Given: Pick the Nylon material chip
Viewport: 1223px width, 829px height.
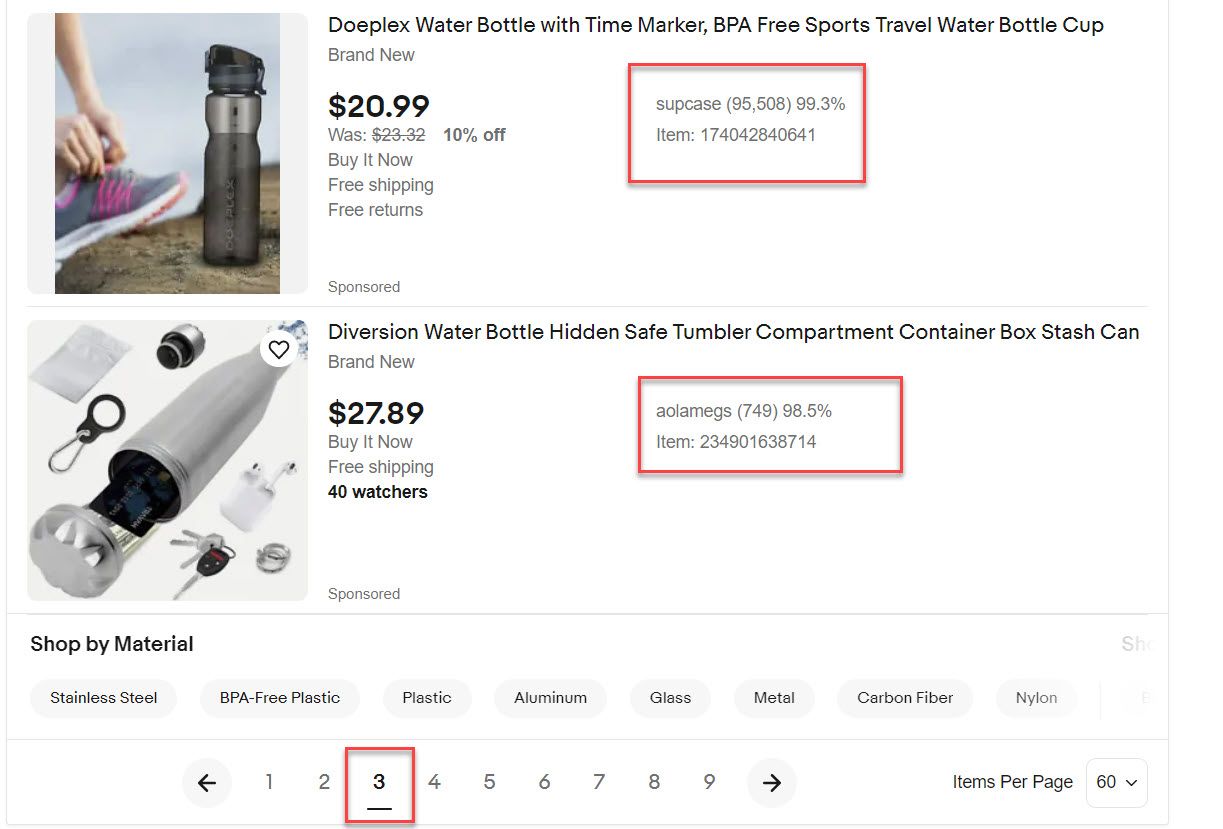Looking at the screenshot, I should point(1036,698).
